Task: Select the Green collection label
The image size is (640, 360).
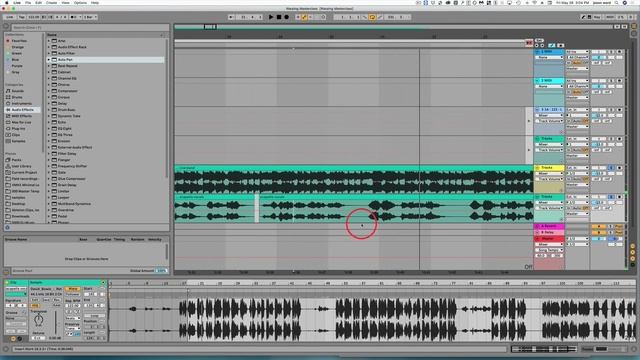Action: point(17,53)
